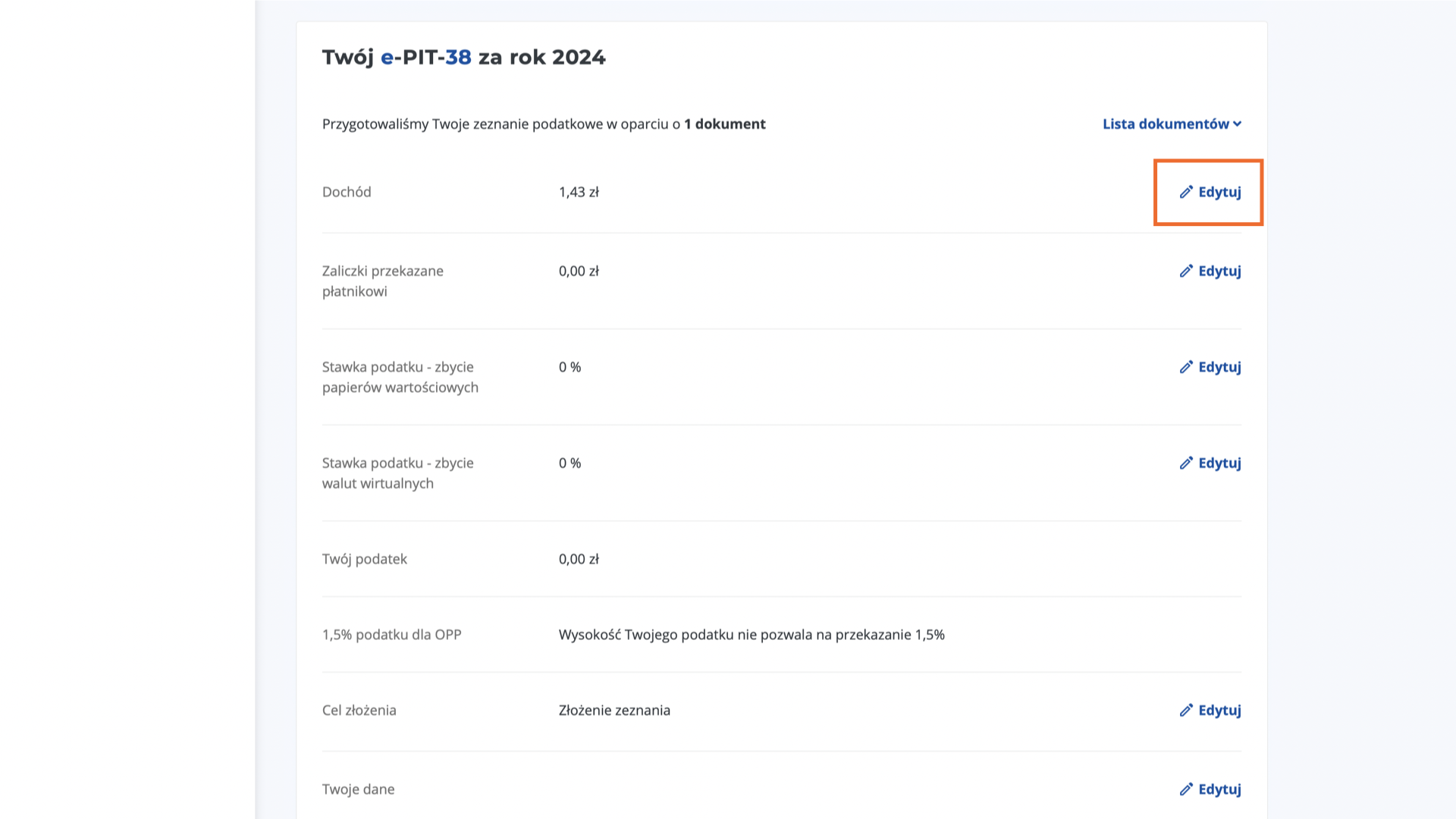Click pencil icon for papierów wartościowych tax rate
1456x819 pixels.
click(x=1186, y=367)
